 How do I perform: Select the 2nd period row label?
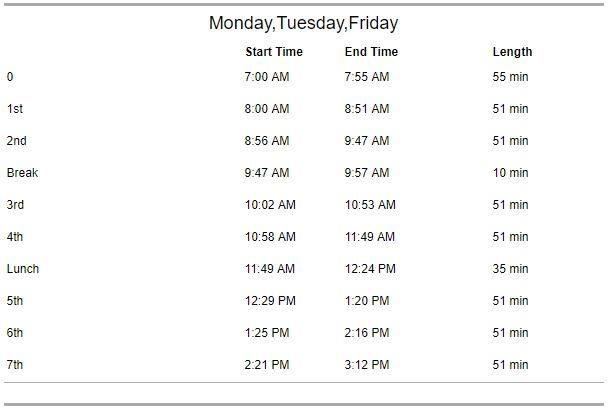(17, 140)
